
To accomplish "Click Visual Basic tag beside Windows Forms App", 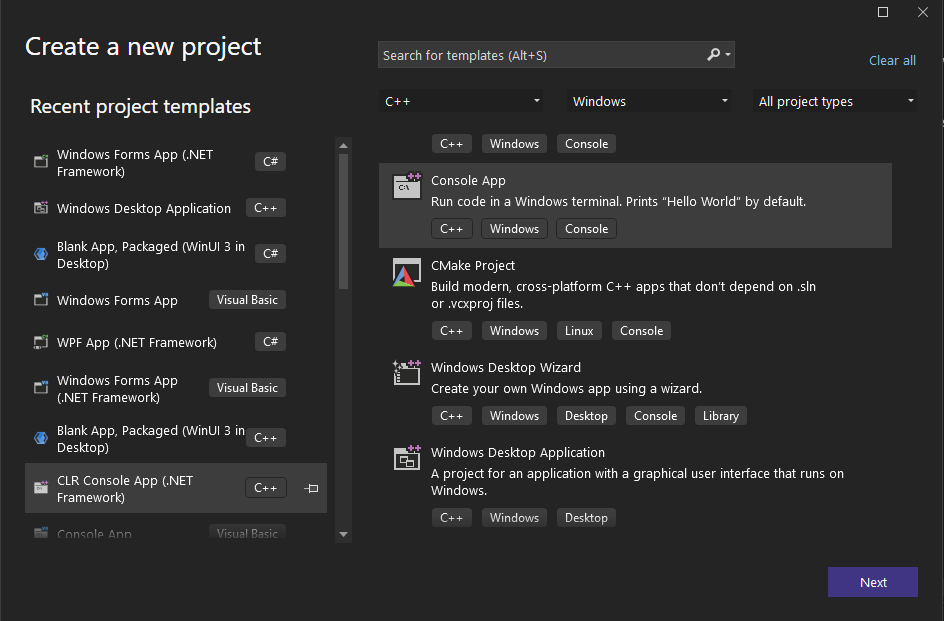I will pyautogui.click(x=247, y=299).
